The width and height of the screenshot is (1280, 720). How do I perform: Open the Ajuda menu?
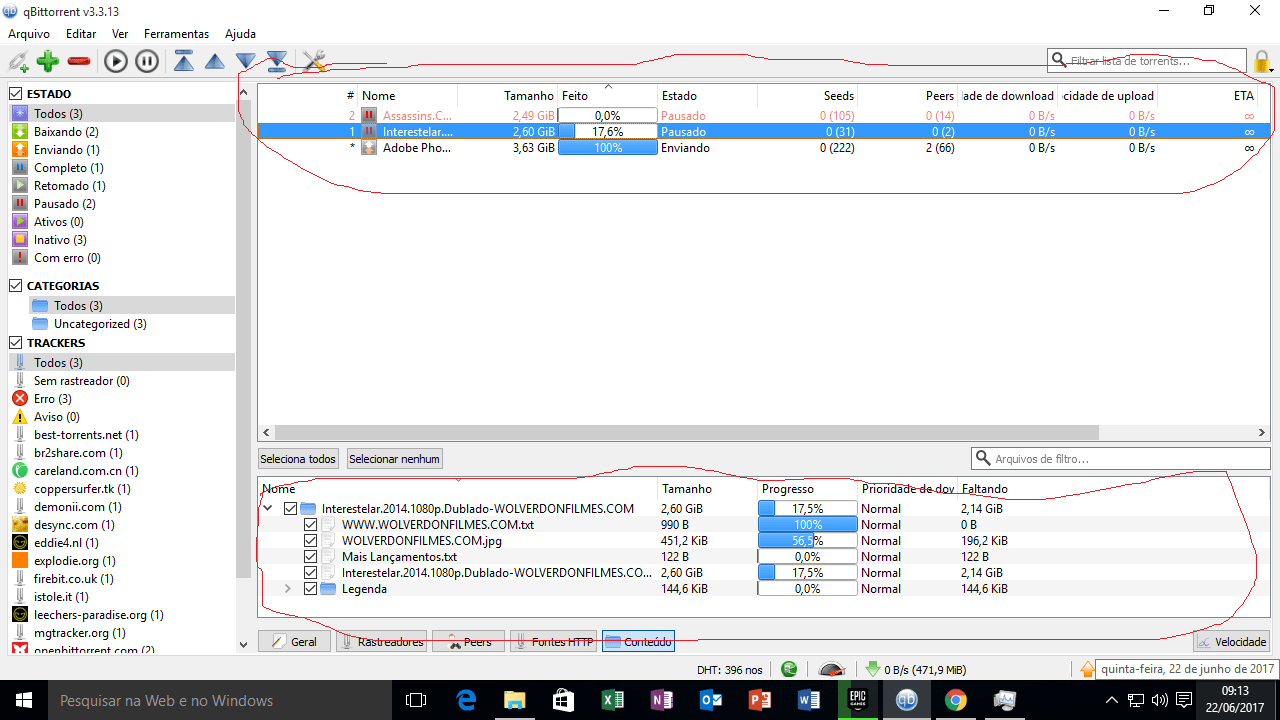coord(240,34)
